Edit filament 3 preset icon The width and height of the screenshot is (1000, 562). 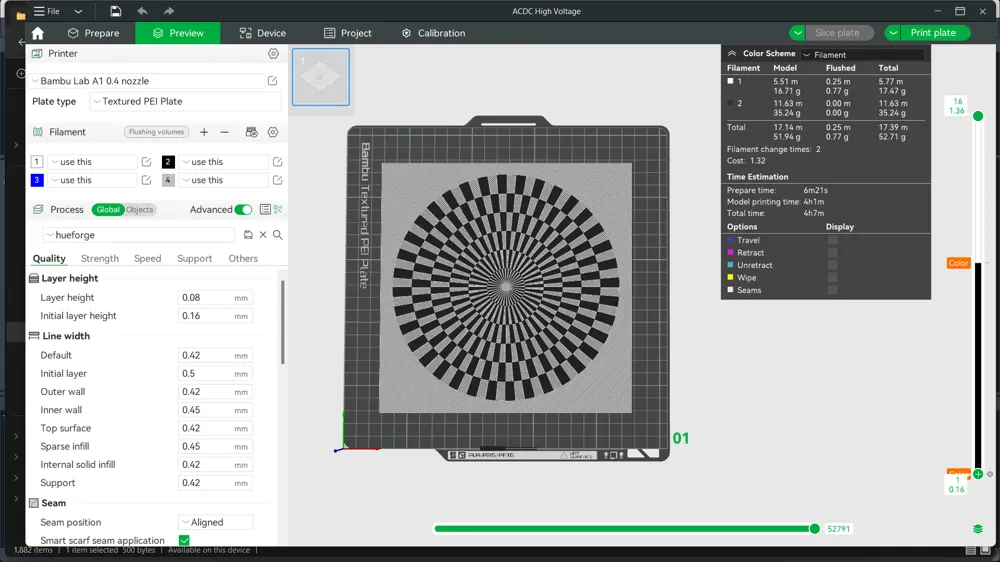(146, 180)
